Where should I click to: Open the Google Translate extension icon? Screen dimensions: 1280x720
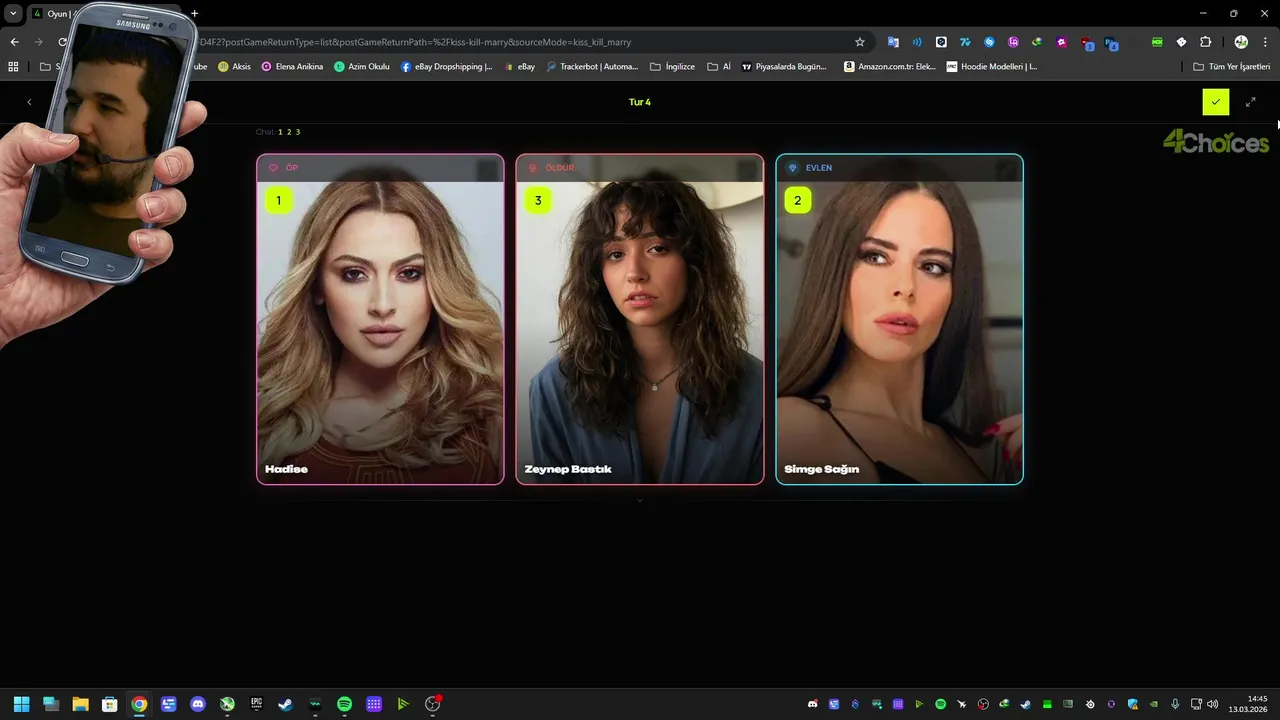(x=893, y=42)
